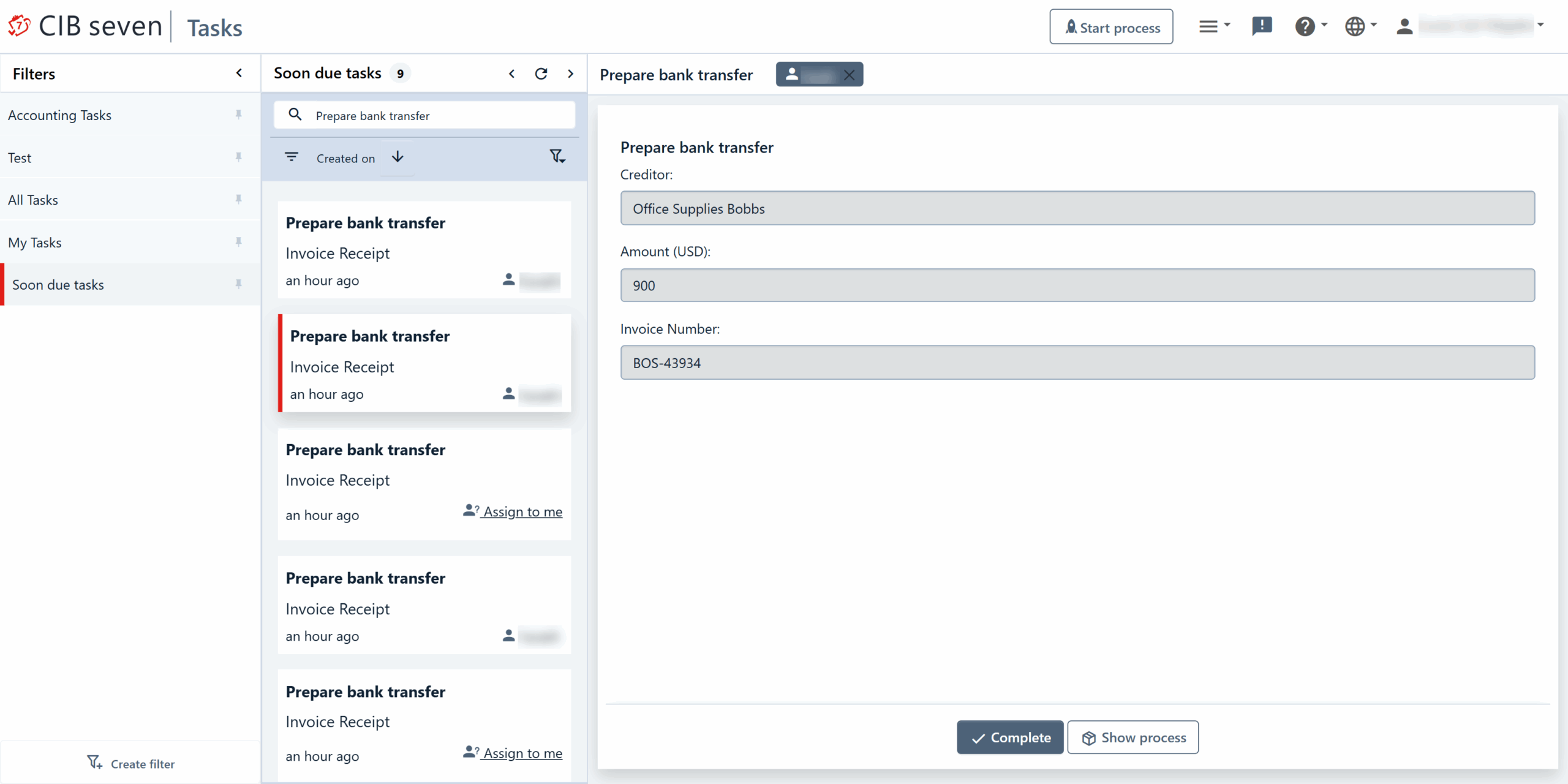The width and height of the screenshot is (1568, 784).
Task: Open the hamburger navigation menu
Action: (x=1213, y=26)
